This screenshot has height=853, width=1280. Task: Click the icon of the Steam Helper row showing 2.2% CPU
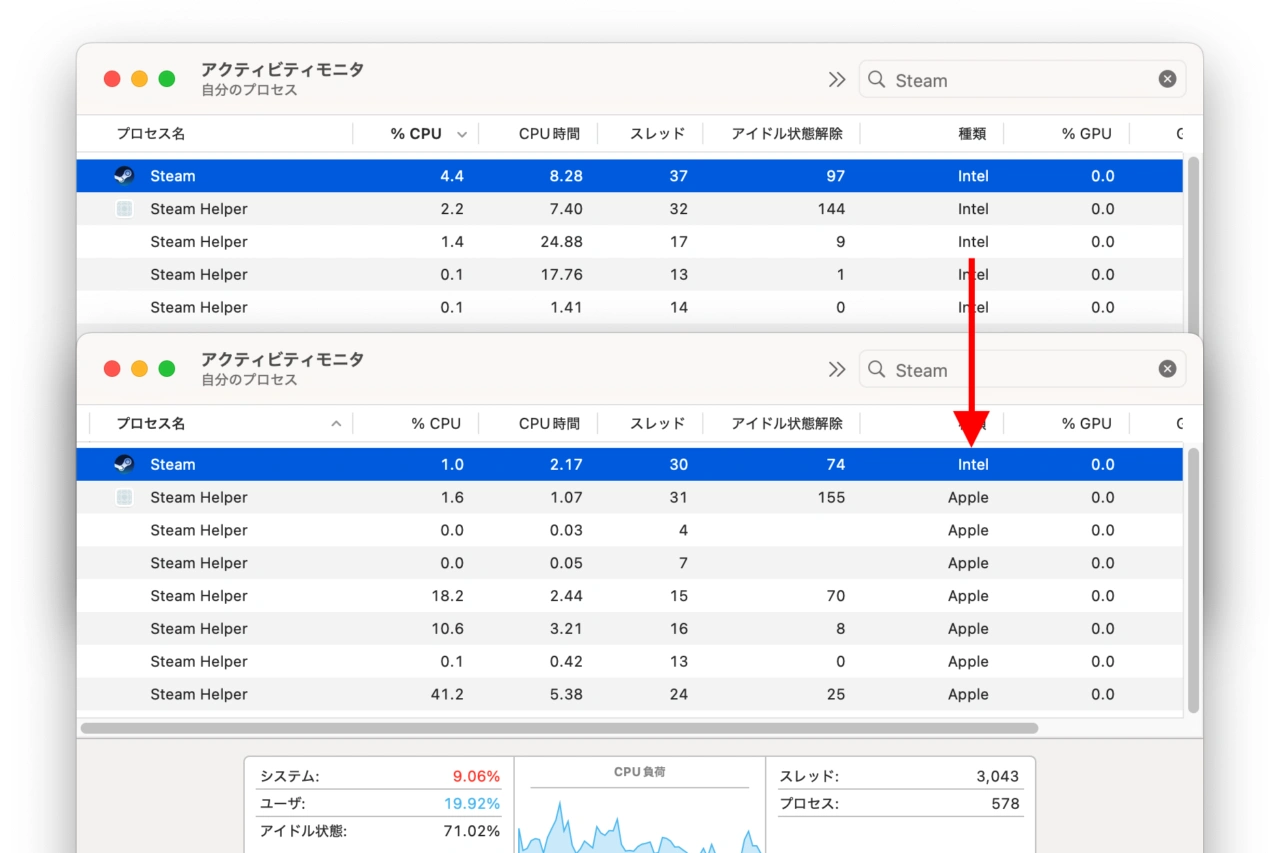click(124, 209)
